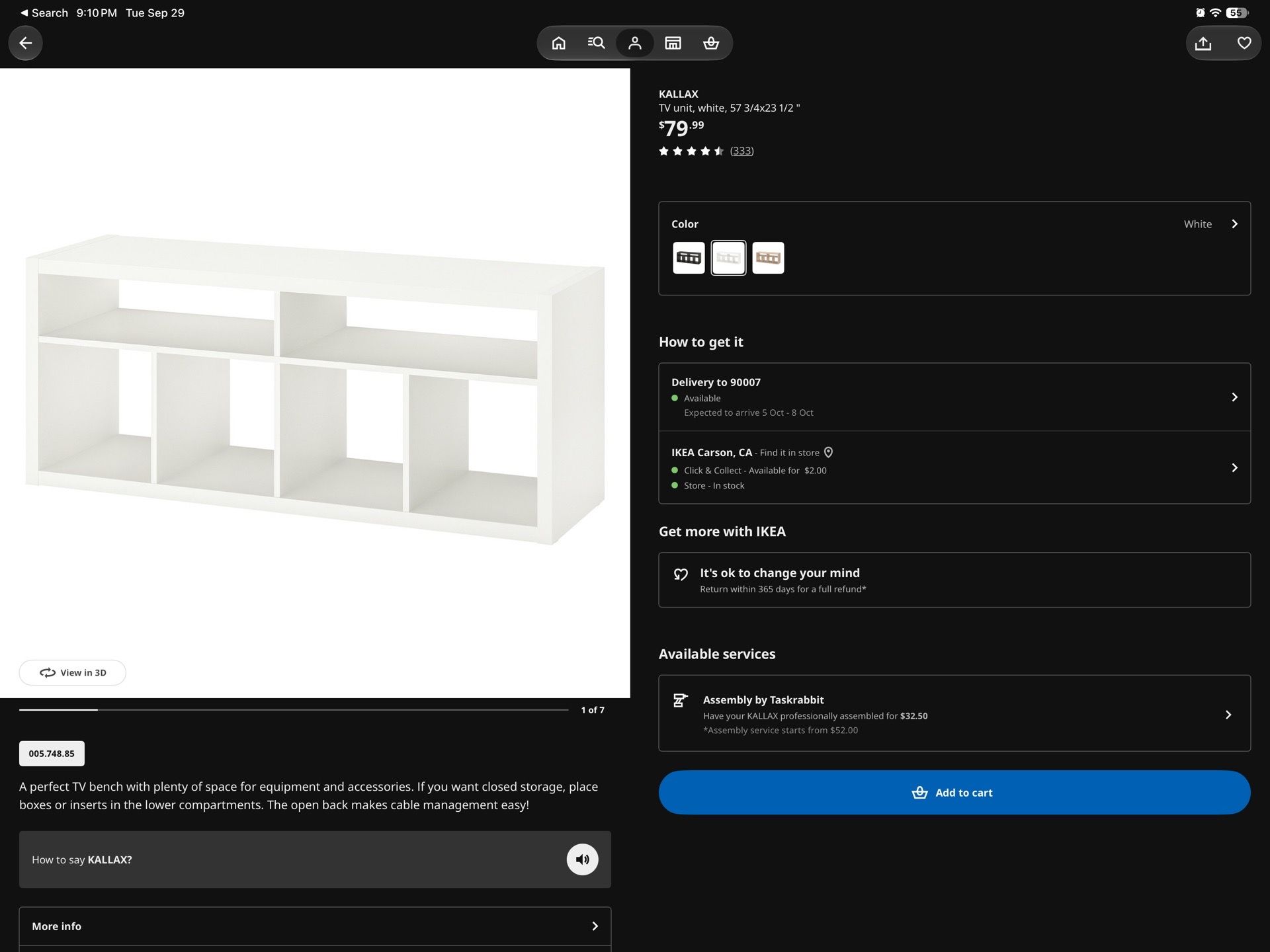Expand IKEA Carson store availability chevron
Viewport: 1270px width, 952px height.
click(x=1234, y=468)
